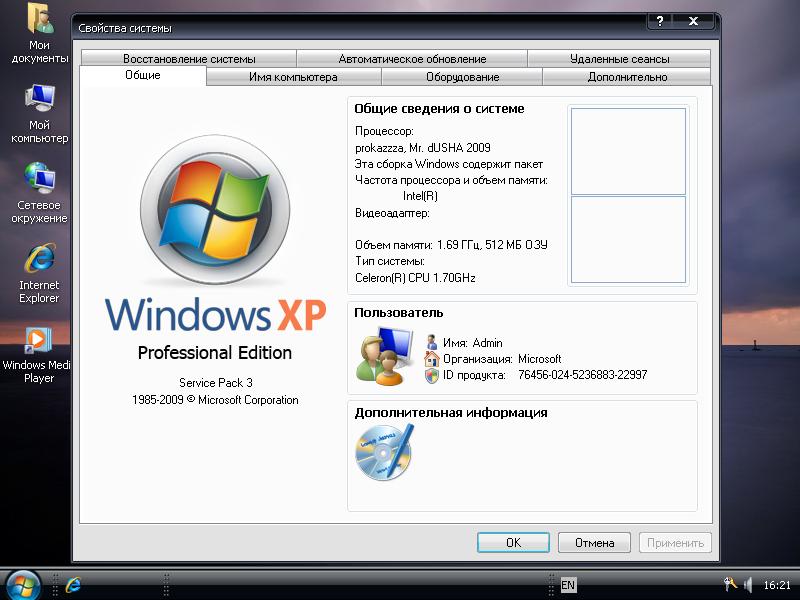Click the Celeron(R) CPU 1.70GHz text
This screenshot has width=800, height=600.
(415, 278)
